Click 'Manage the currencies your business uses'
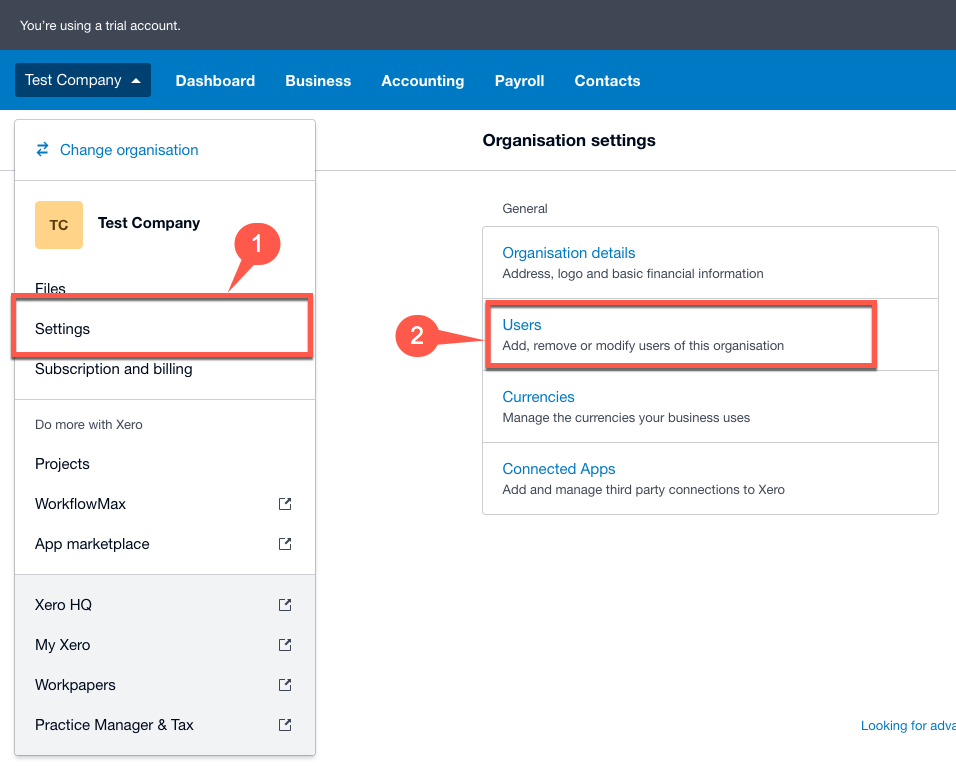The width and height of the screenshot is (956, 772). tap(626, 418)
